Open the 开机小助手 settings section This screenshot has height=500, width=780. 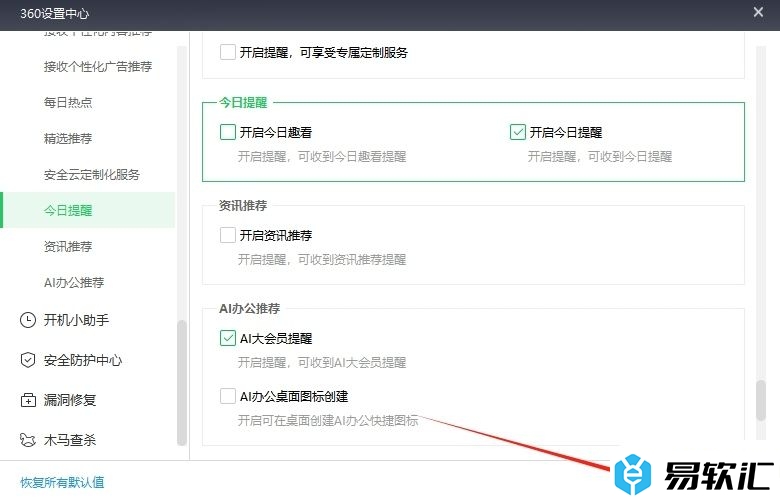tap(76, 320)
